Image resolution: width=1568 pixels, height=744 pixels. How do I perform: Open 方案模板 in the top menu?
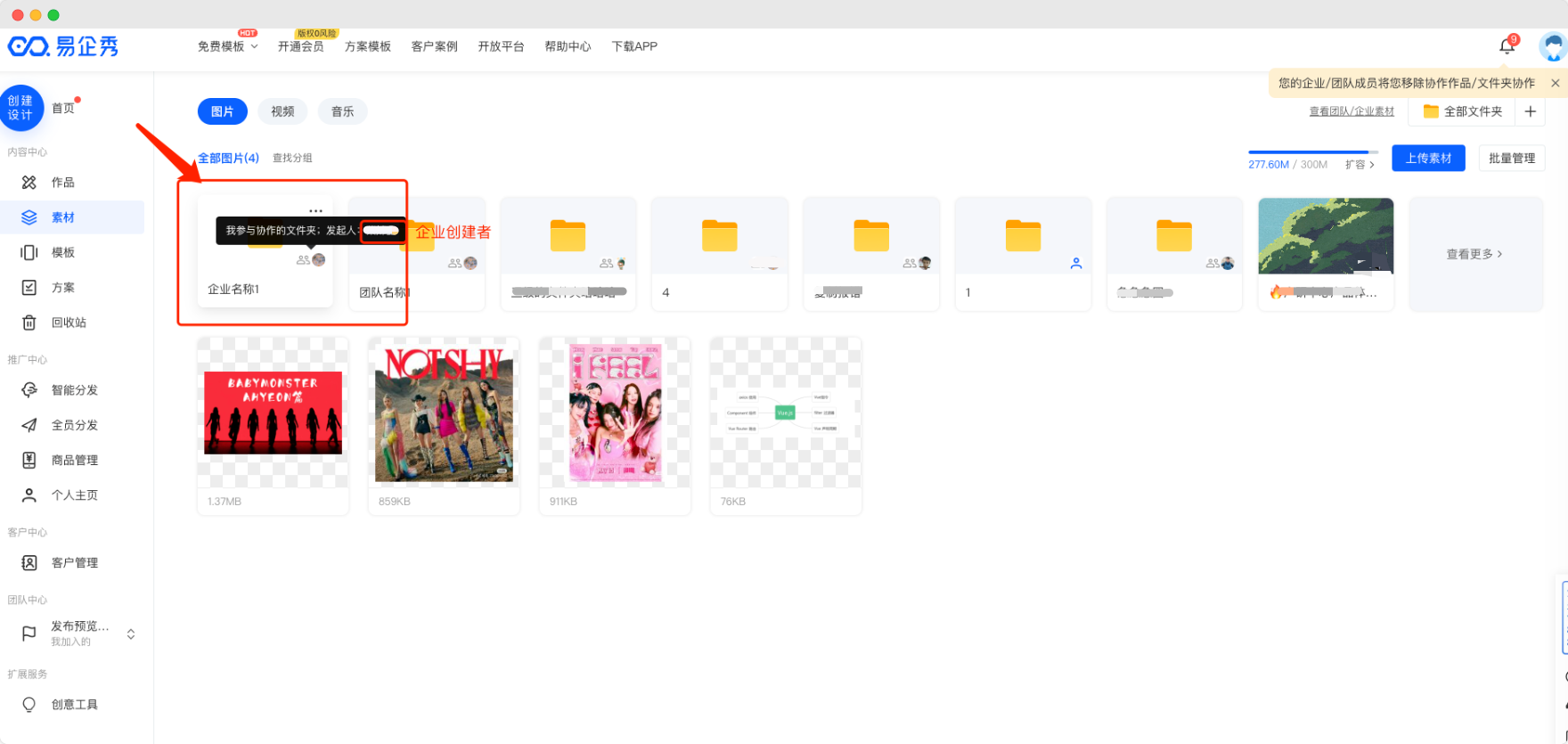tap(368, 46)
